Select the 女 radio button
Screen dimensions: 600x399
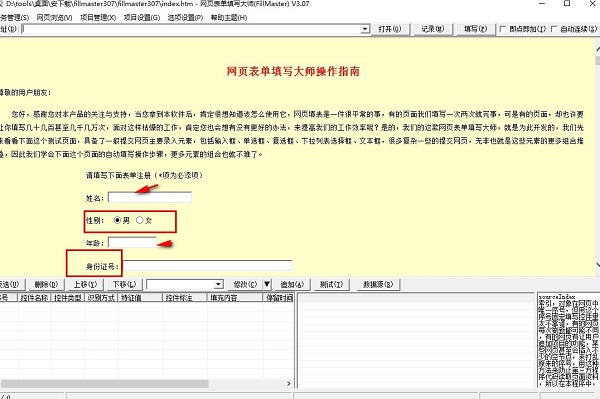tap(139, 220)
